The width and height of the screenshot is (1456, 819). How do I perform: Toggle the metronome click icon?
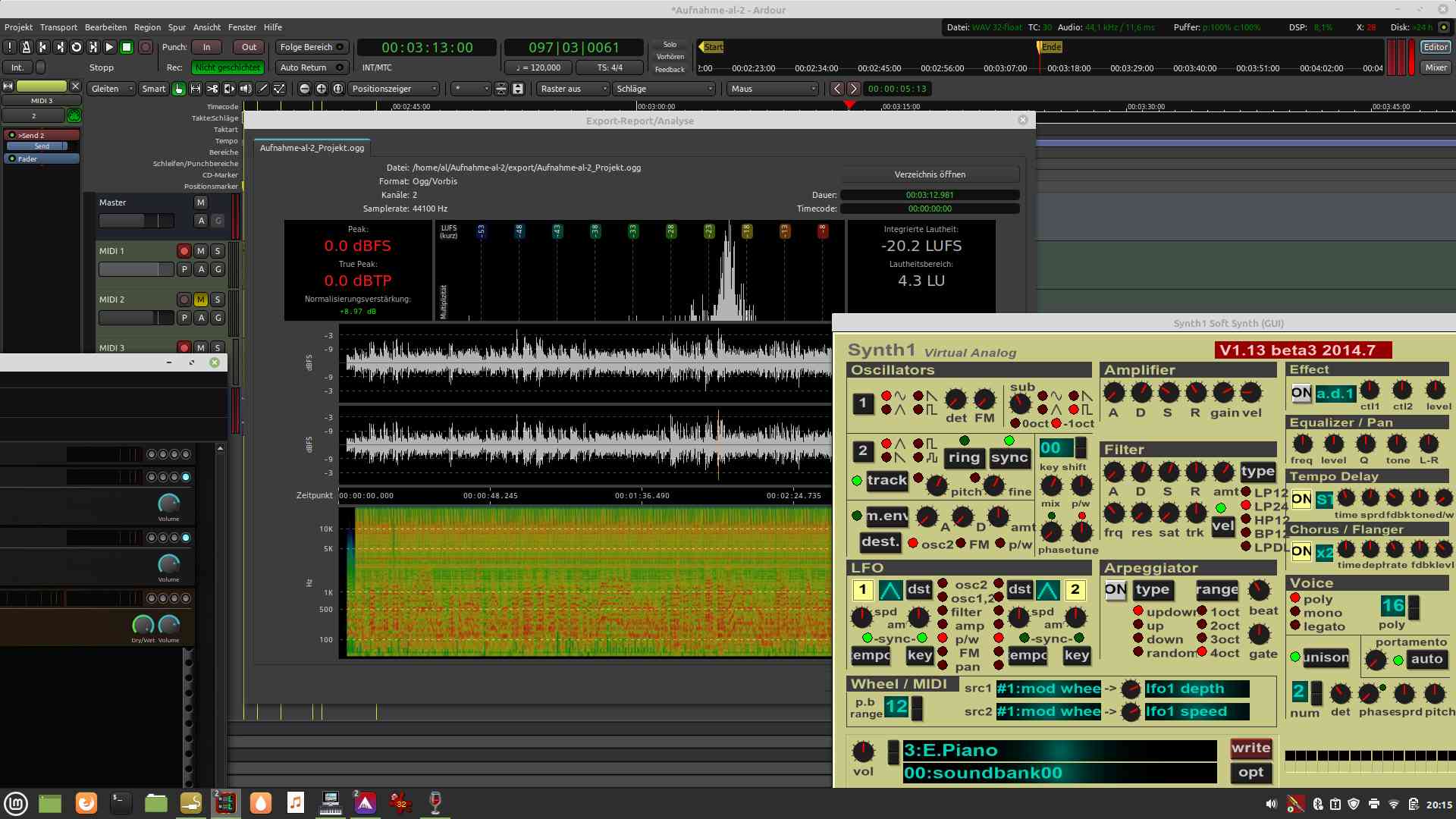click(x=26, y=47)
